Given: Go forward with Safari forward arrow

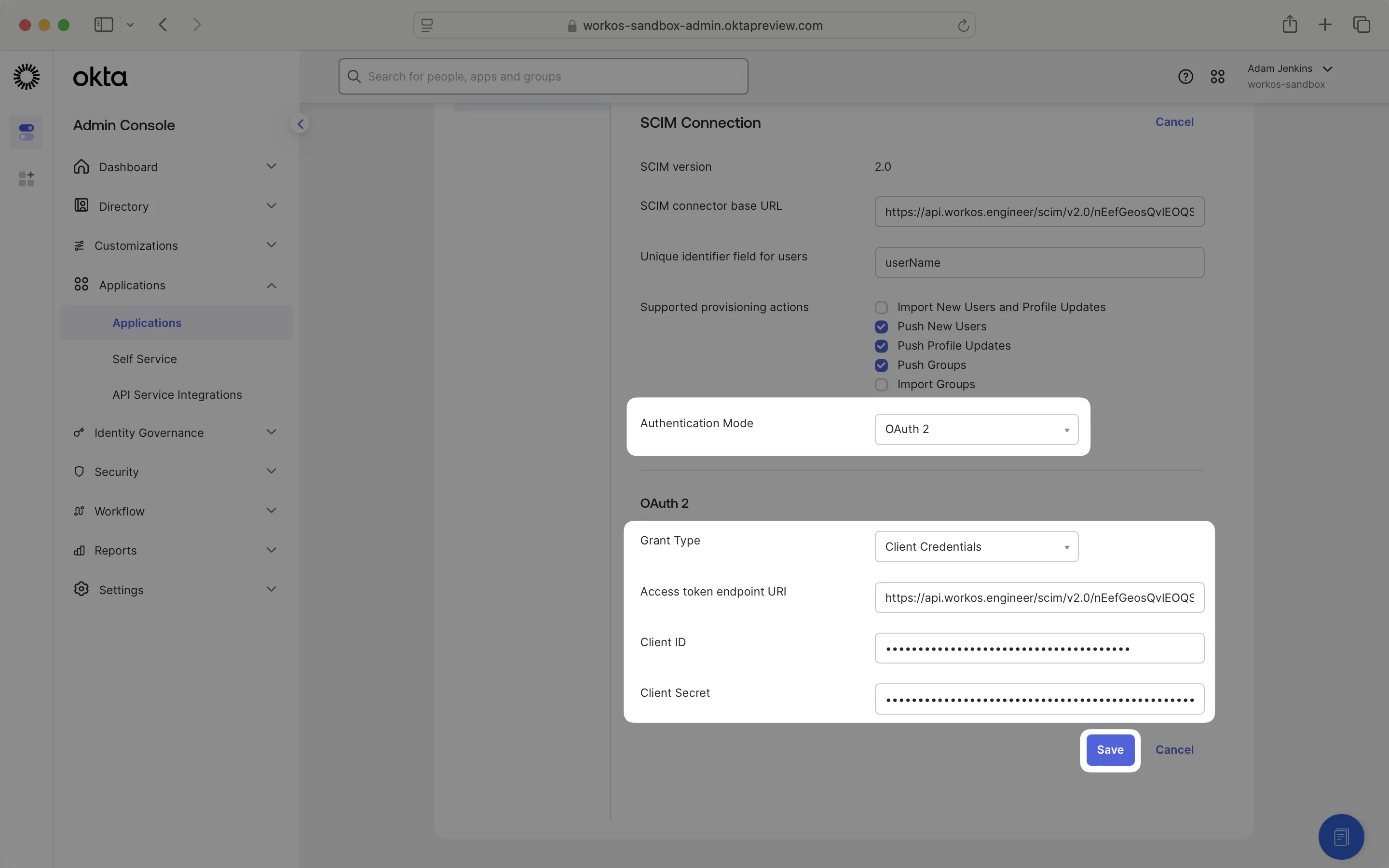Looking at the screenshot, I should pyautogui.click(x=197, y=25).
